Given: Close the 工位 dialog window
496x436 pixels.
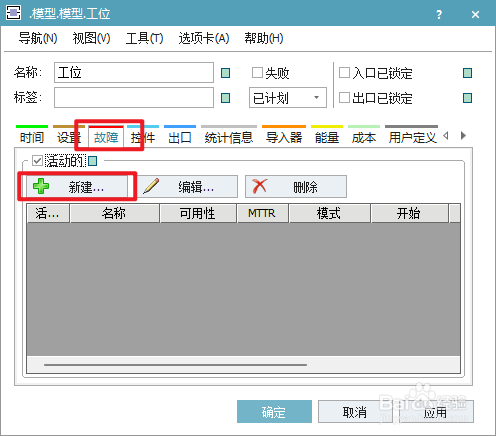Looking at the screenshot, I should [x=475, y=14].
